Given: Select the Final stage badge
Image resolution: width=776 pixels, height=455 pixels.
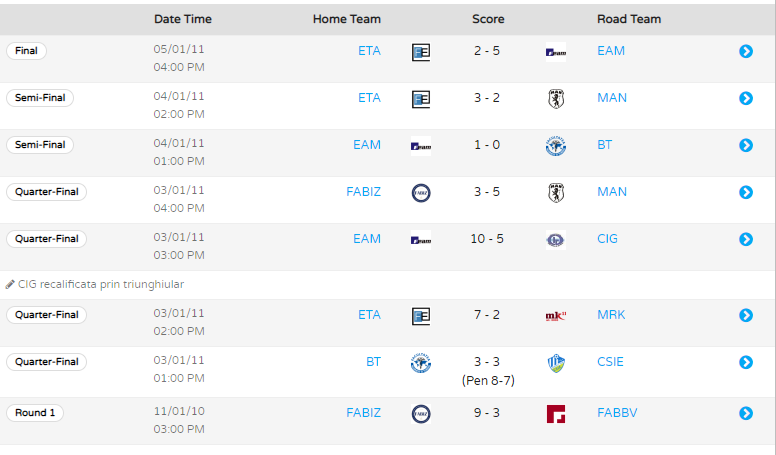Looking at the screenshot, I should 26,51.
